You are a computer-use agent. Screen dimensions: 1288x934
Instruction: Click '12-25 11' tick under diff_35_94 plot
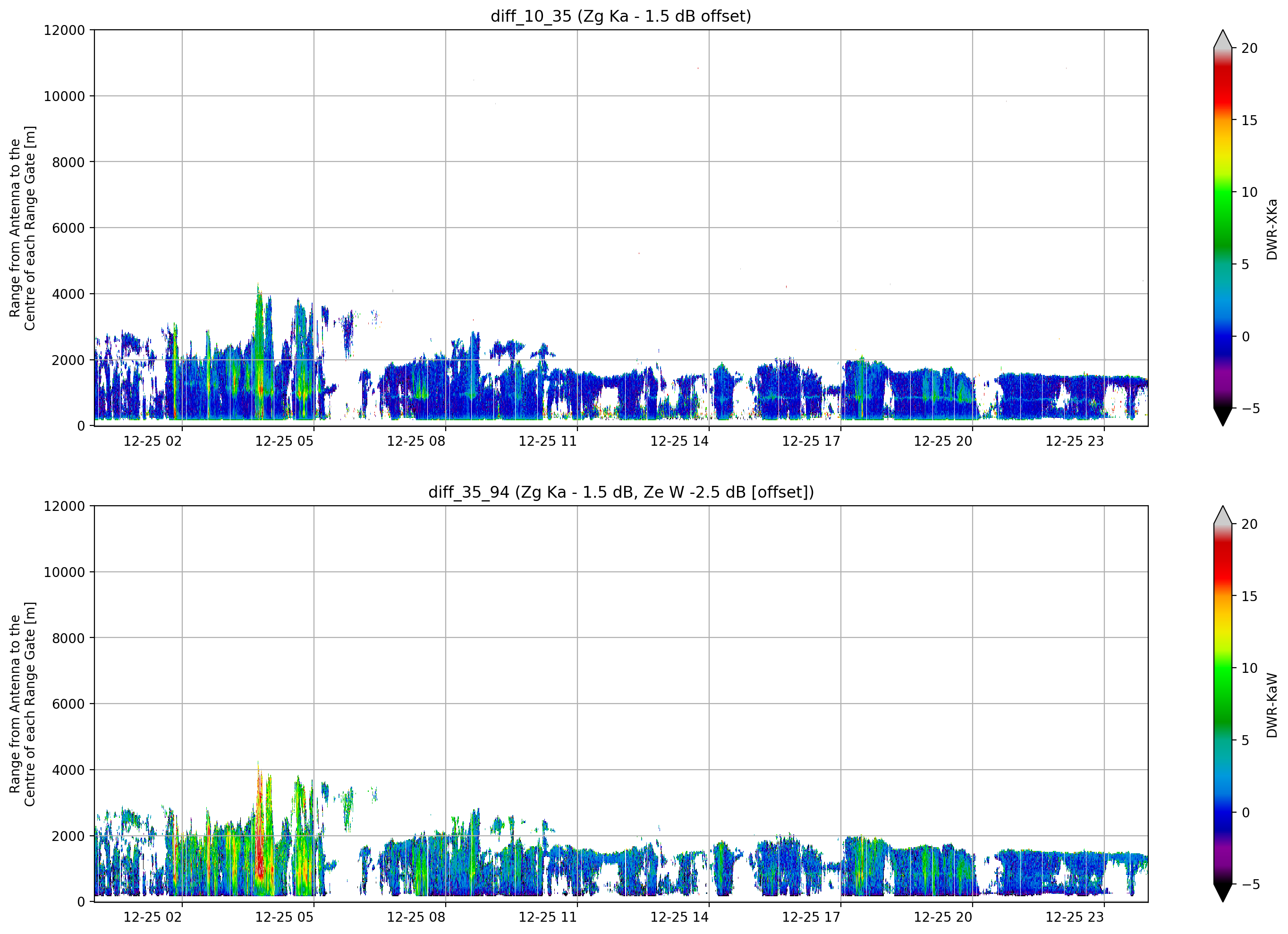[x=548, y=917]
